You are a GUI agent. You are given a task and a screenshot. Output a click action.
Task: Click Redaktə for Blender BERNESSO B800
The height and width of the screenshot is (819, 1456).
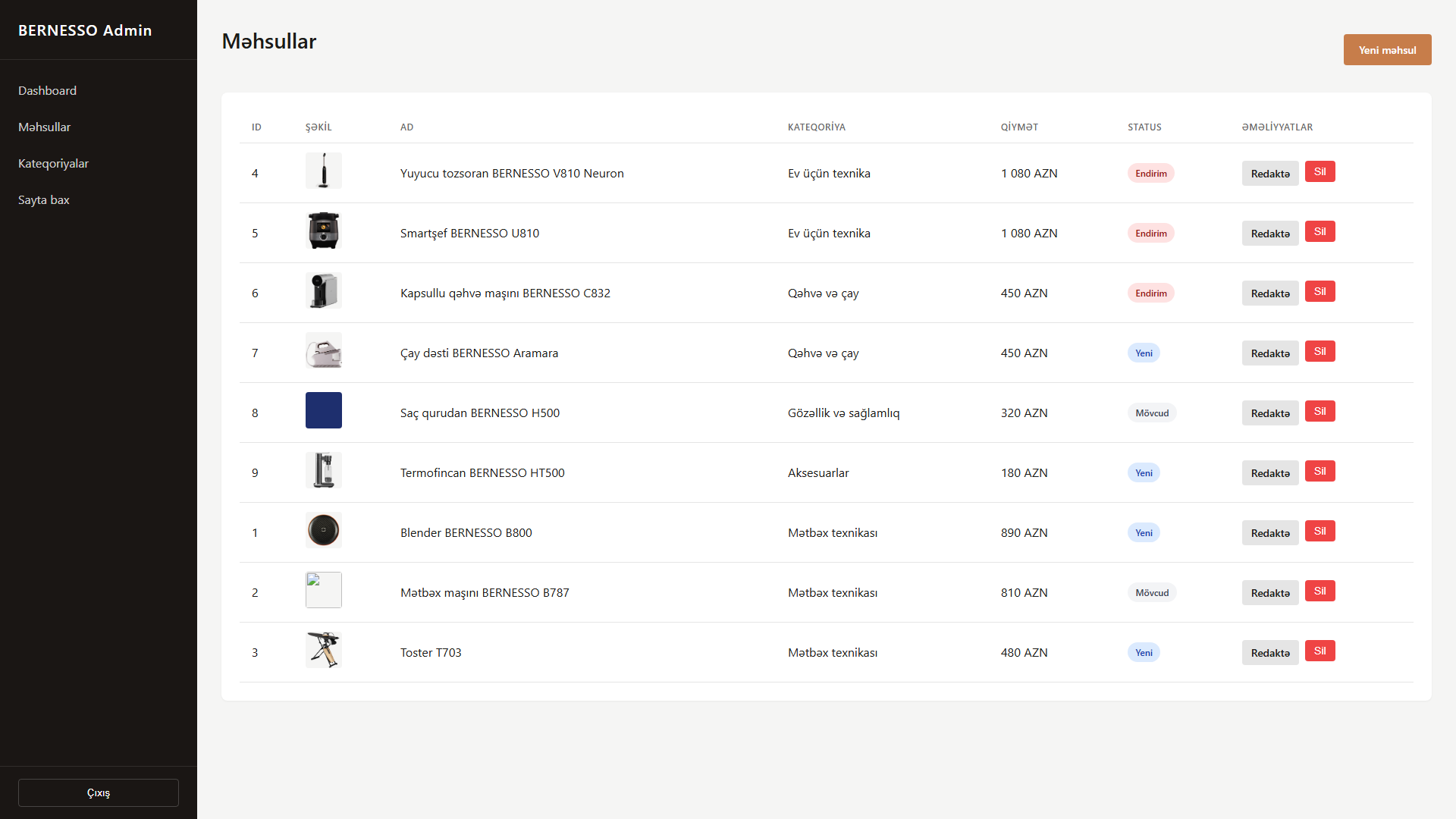tap(1270, 532)
